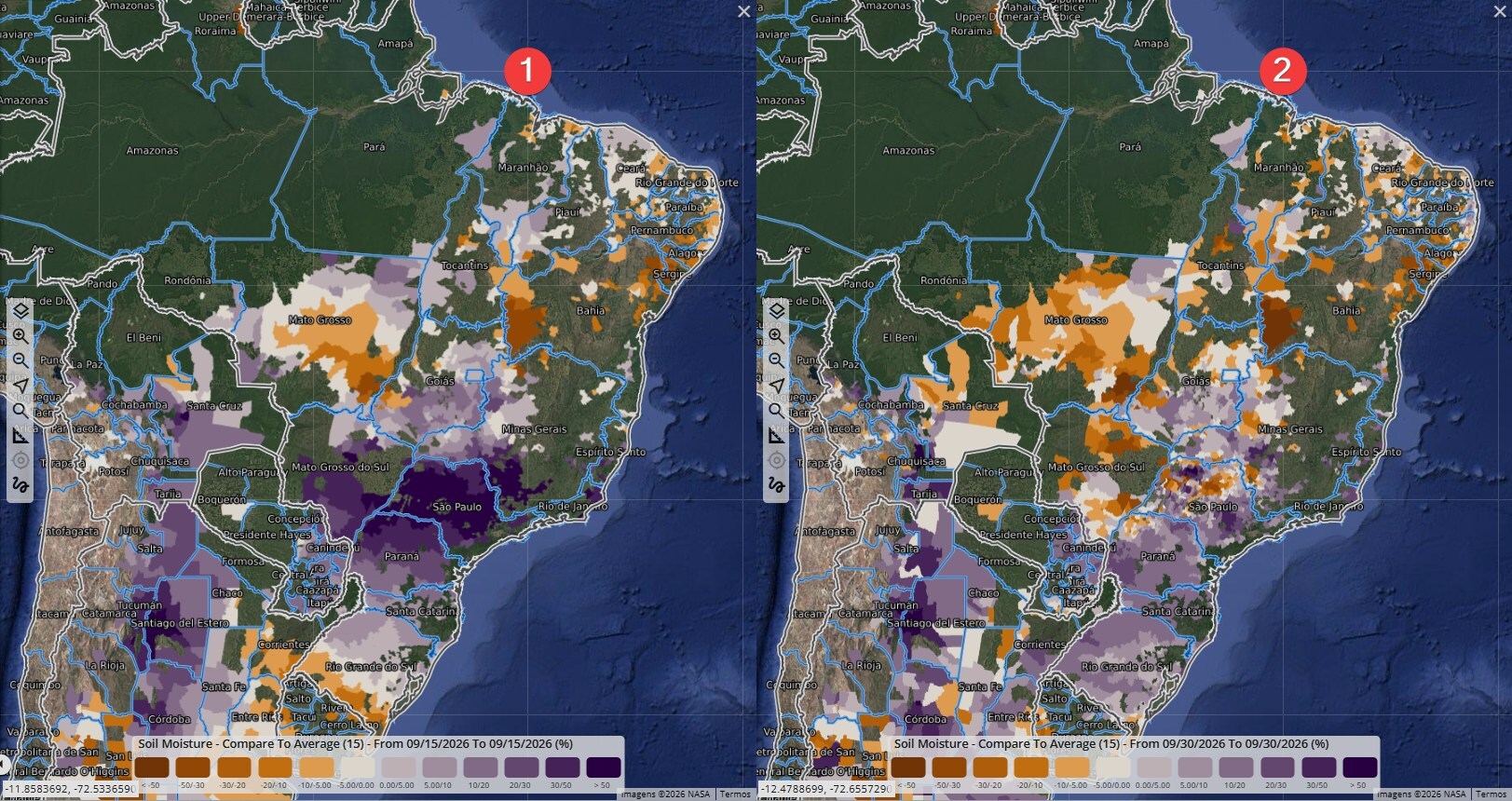1512x801 pixels.
Task: Click 'São Paulo' label on the 09/15/2026 map
Action: (x=457, y=507)
